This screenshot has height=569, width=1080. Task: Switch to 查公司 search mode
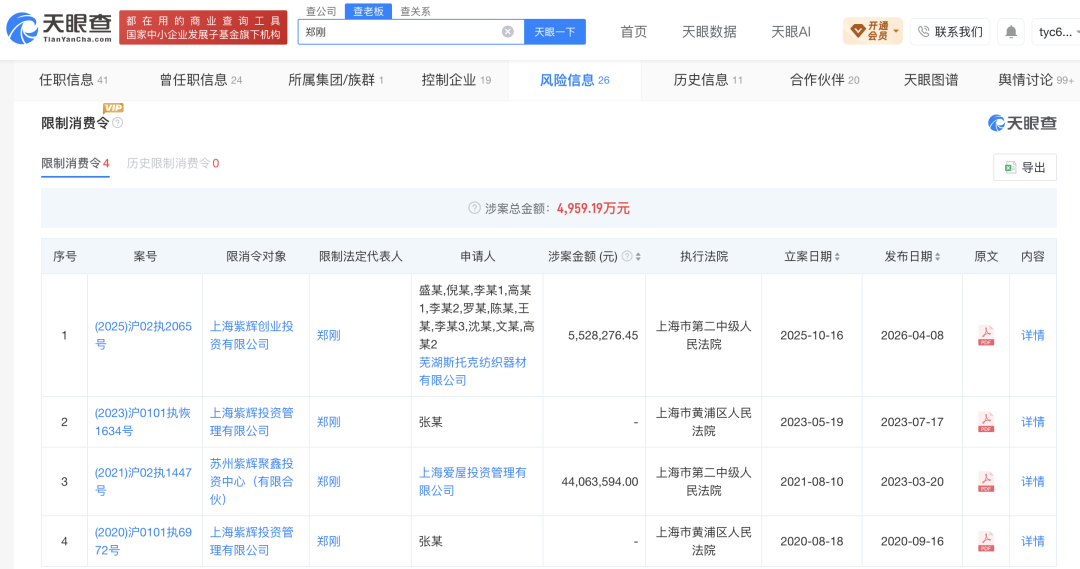tap(321, 11)
